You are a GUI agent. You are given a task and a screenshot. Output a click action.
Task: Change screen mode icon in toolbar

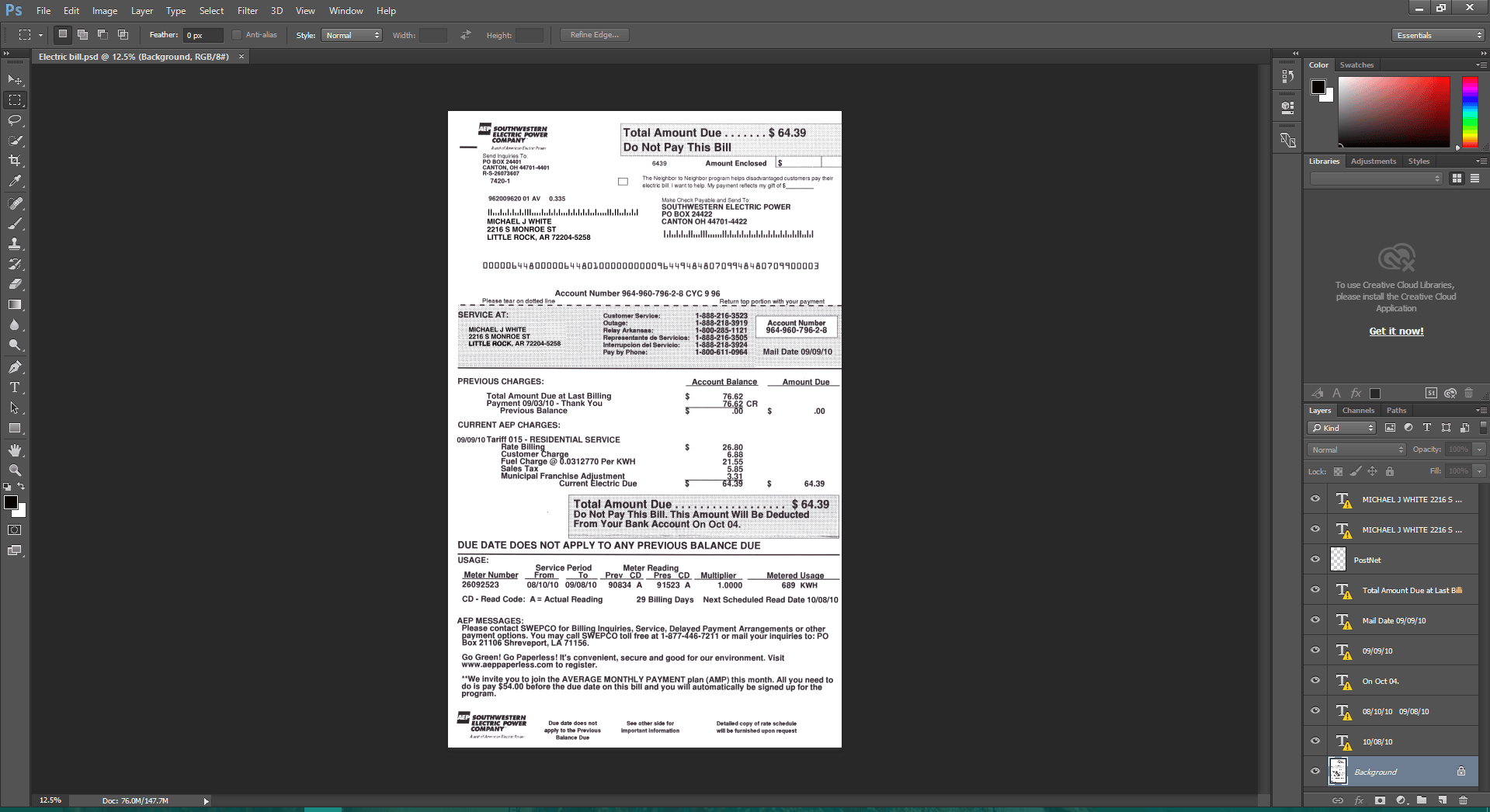point(15,550)
